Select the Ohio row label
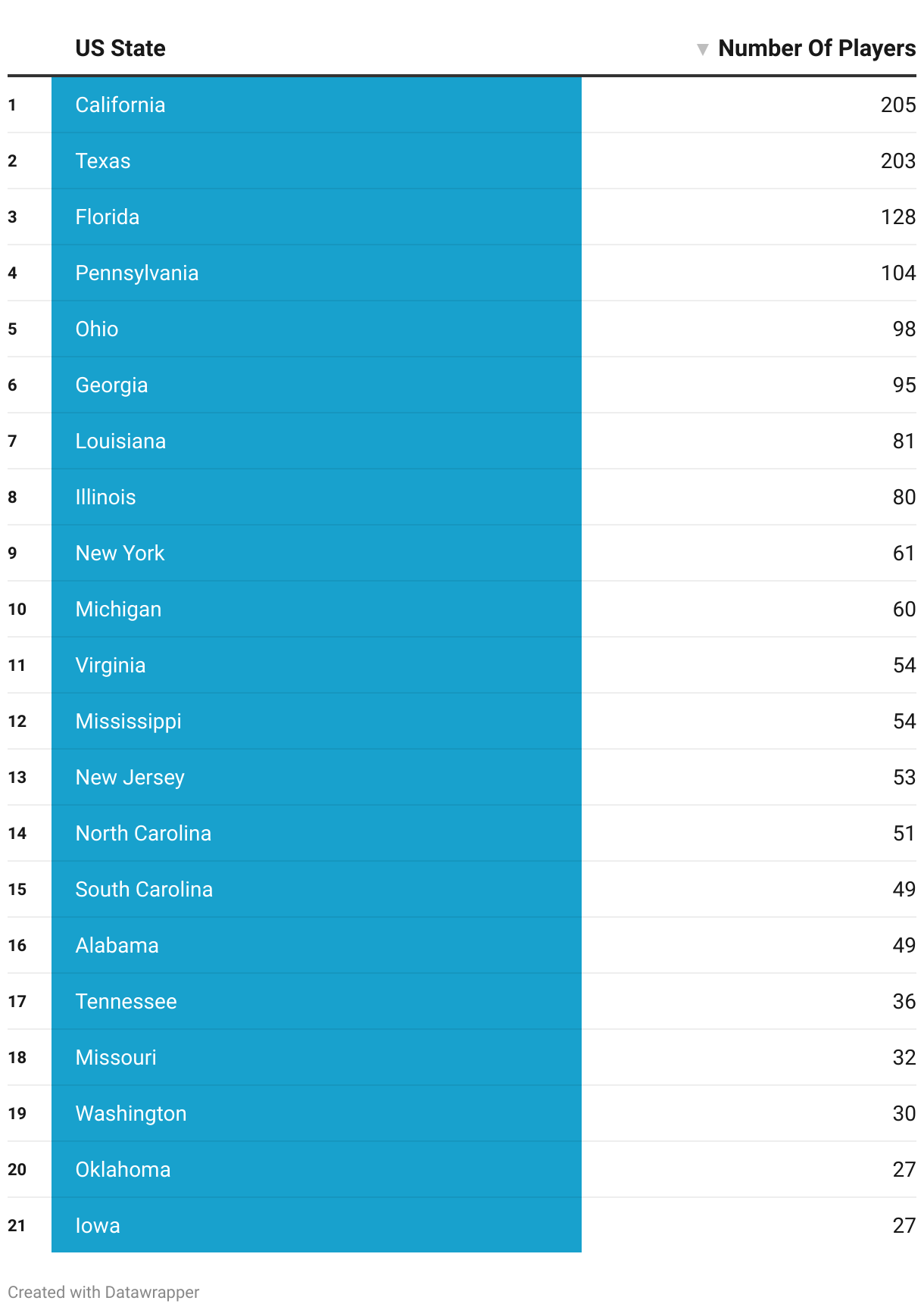The image size is (924, 1310). point(97,329)
